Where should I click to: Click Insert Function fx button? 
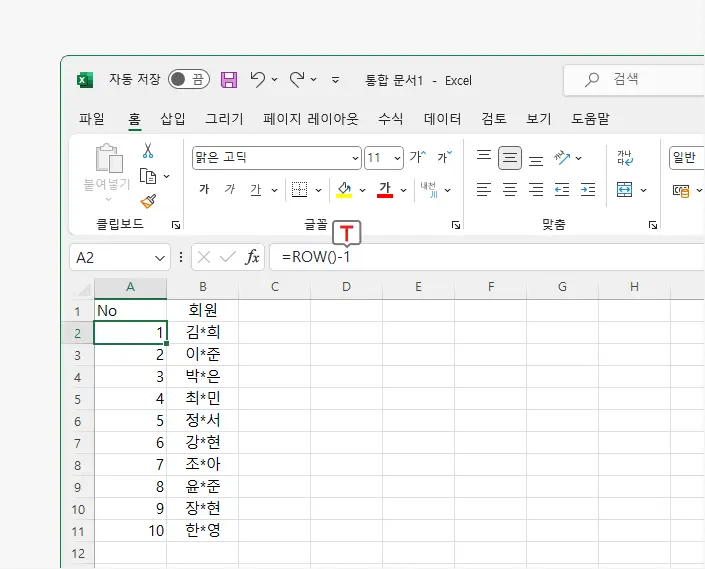252,257
